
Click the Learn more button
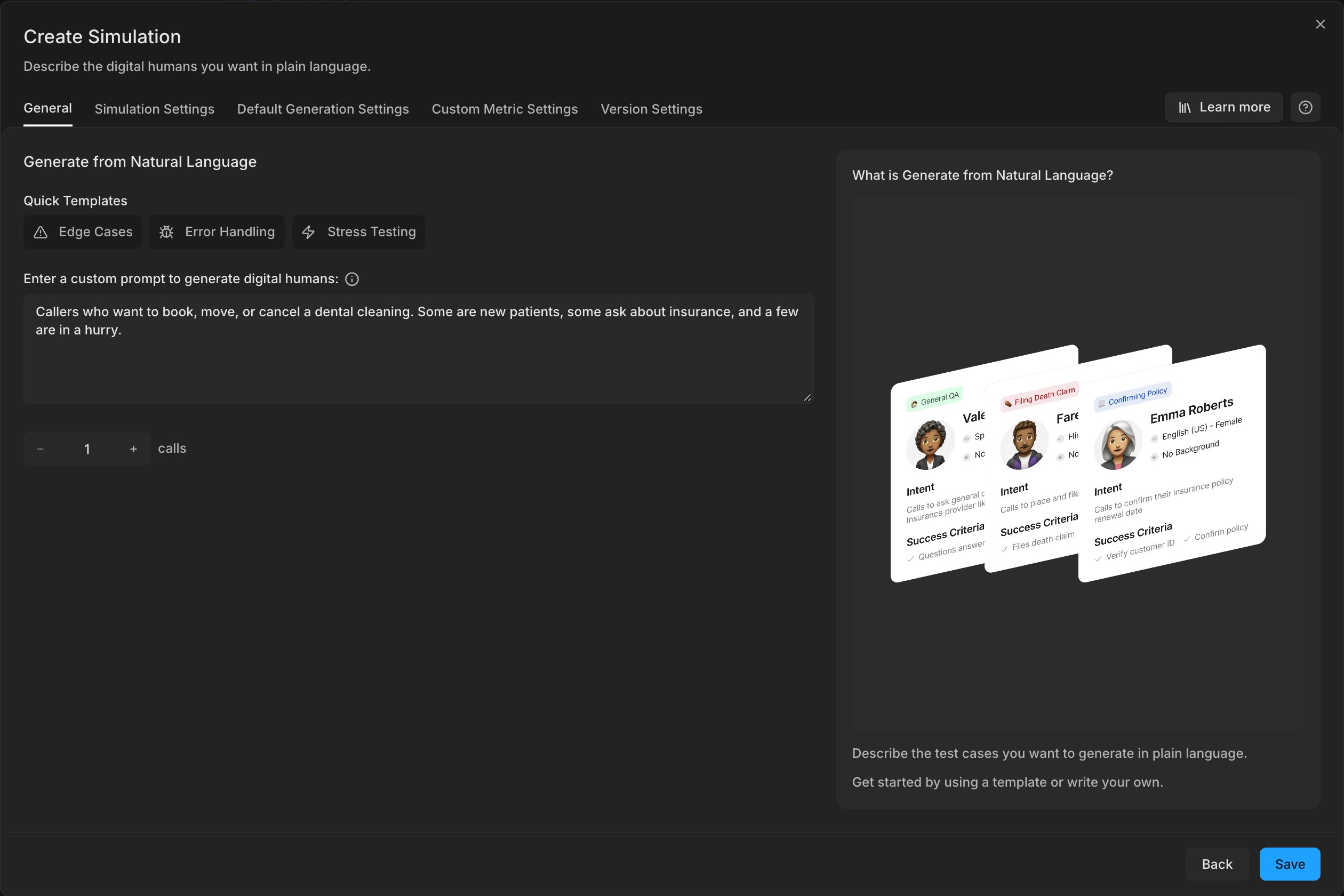point(1223,107)
